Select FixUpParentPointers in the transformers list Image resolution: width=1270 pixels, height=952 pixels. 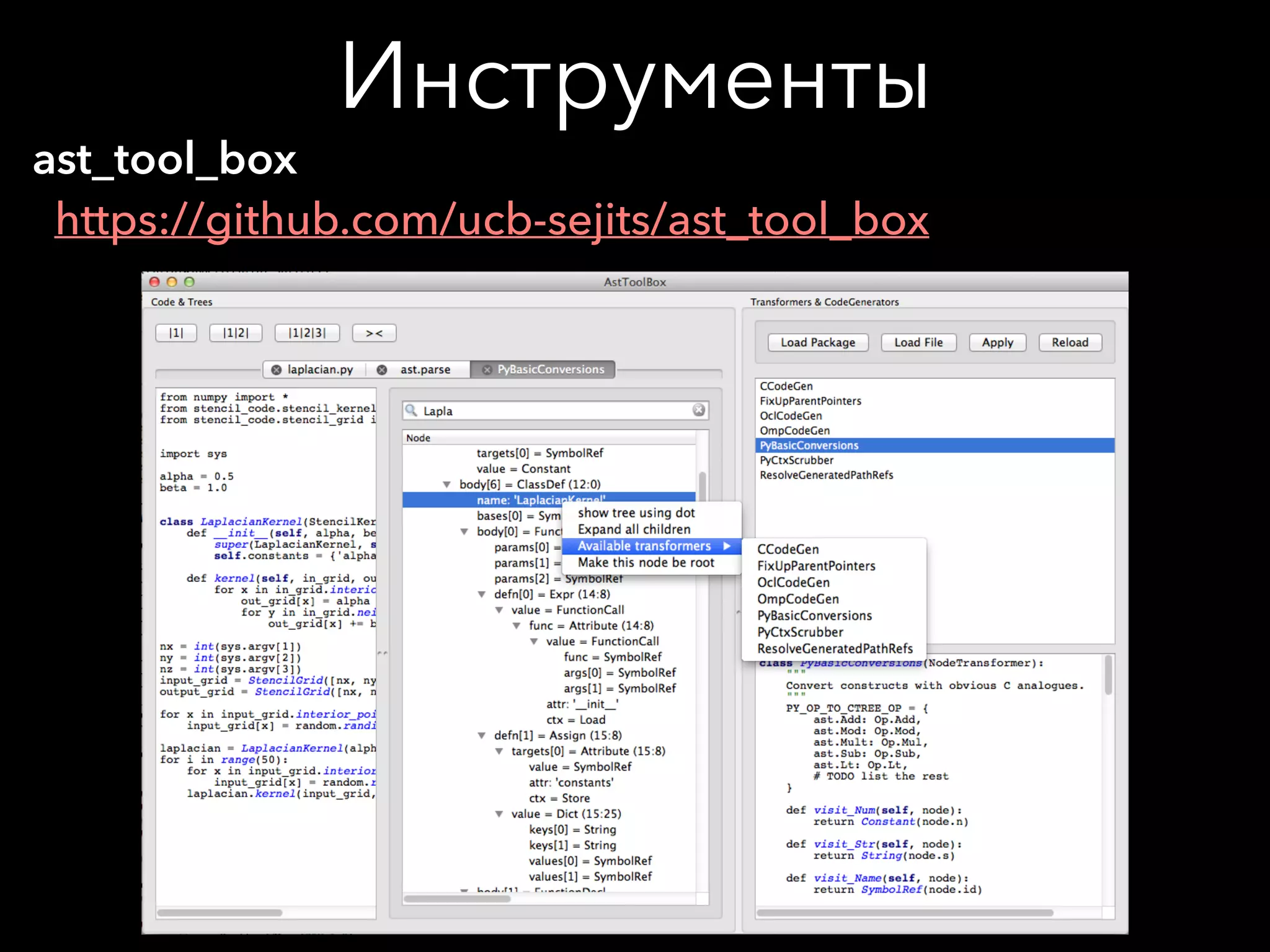(x=935, y=401)
